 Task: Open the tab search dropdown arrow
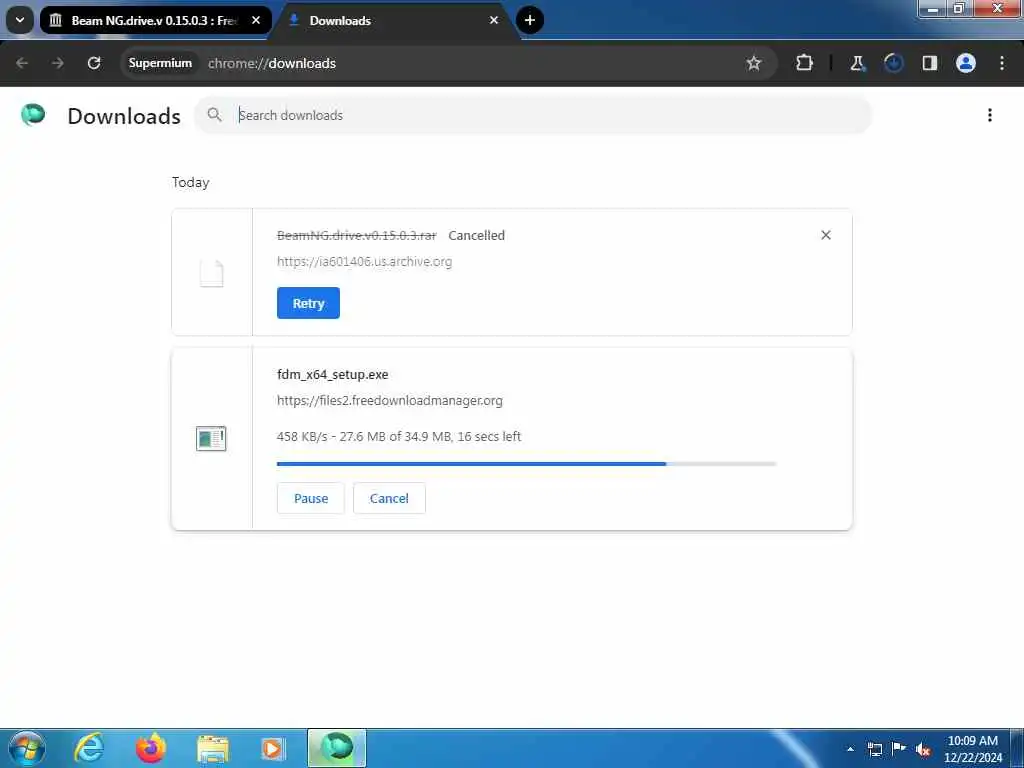tap(20, 20)
